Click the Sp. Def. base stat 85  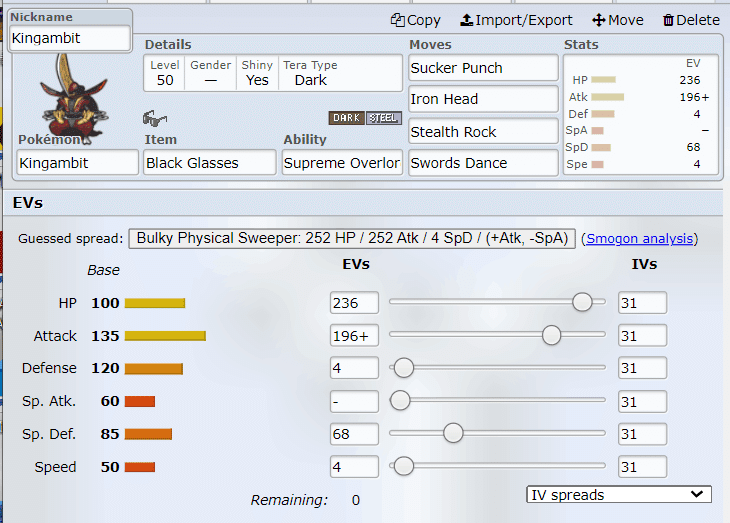[x=110, y=434]
